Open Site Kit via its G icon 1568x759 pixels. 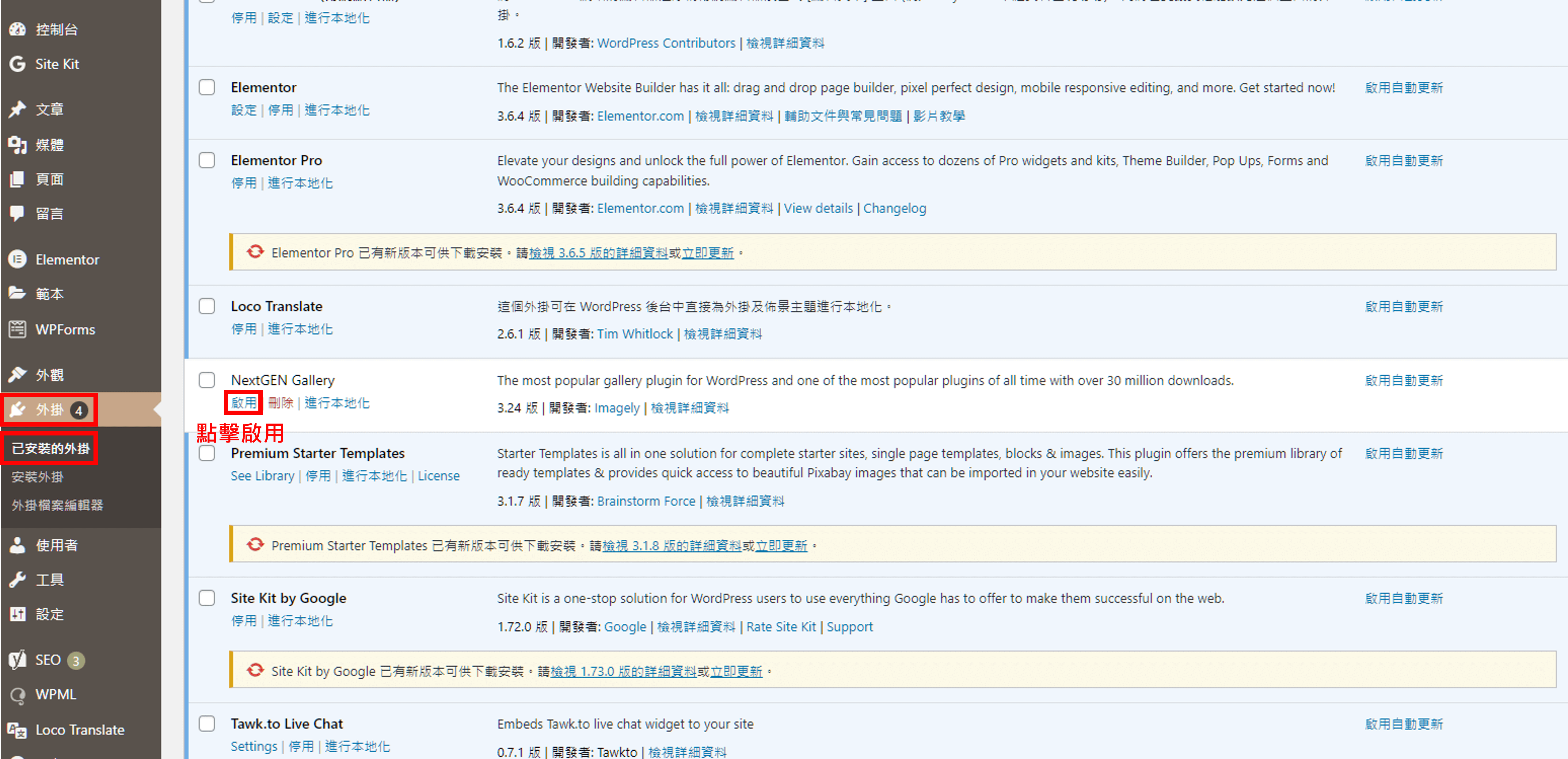pos(17,64)
